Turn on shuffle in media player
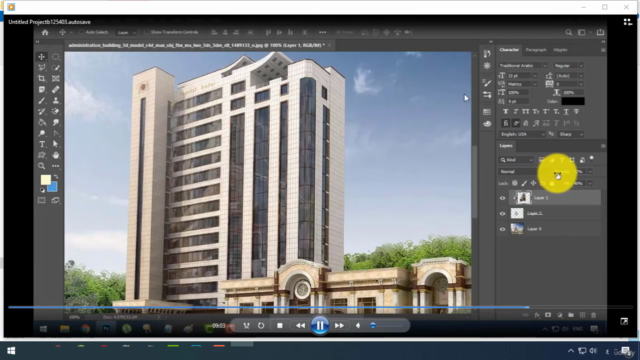640x360 pixels. click(247, 326)
